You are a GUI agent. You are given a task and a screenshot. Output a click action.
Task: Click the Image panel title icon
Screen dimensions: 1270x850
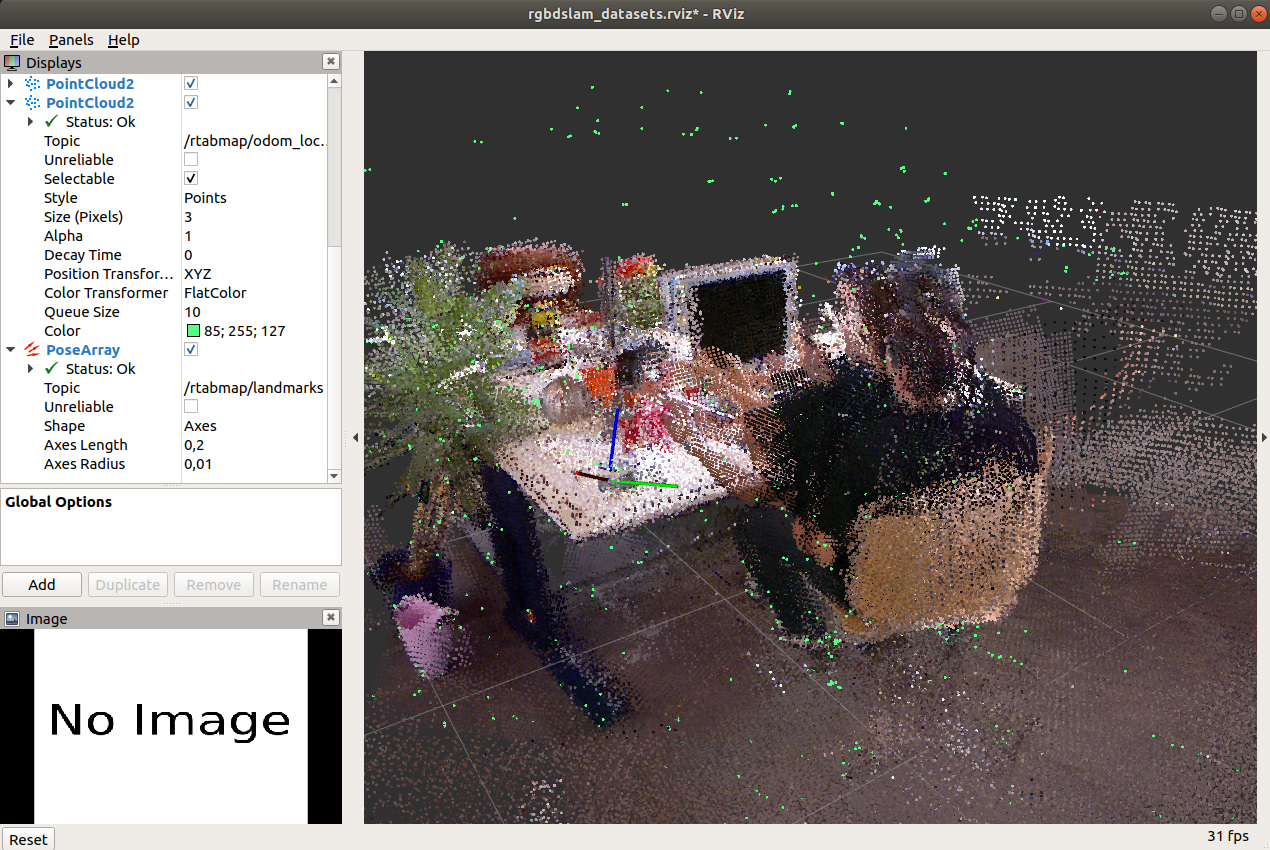[x=10, y=618]
